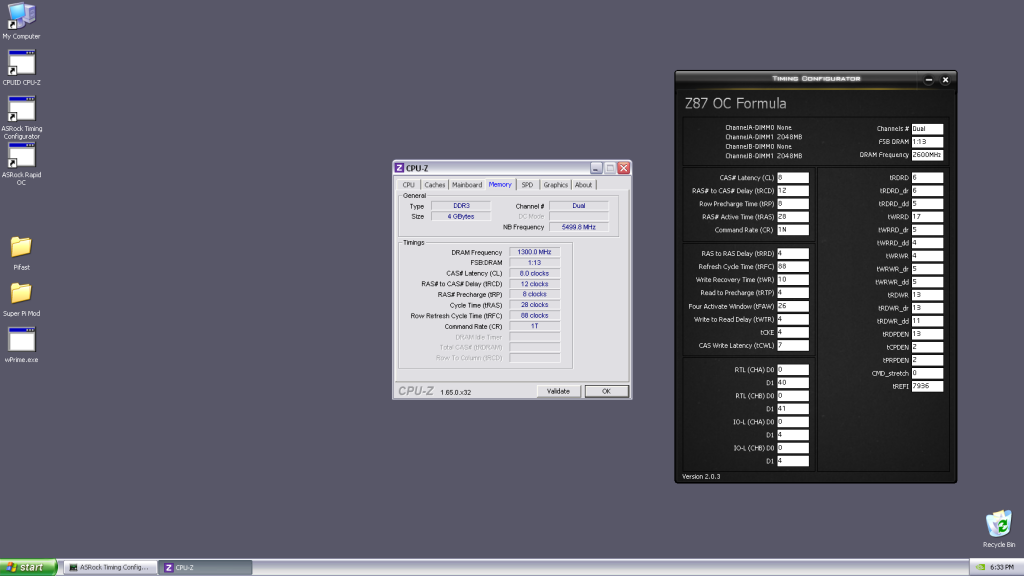Click the Size 4 GBytes field
The height and width of the screenshot is (576, 1024).
461,216
